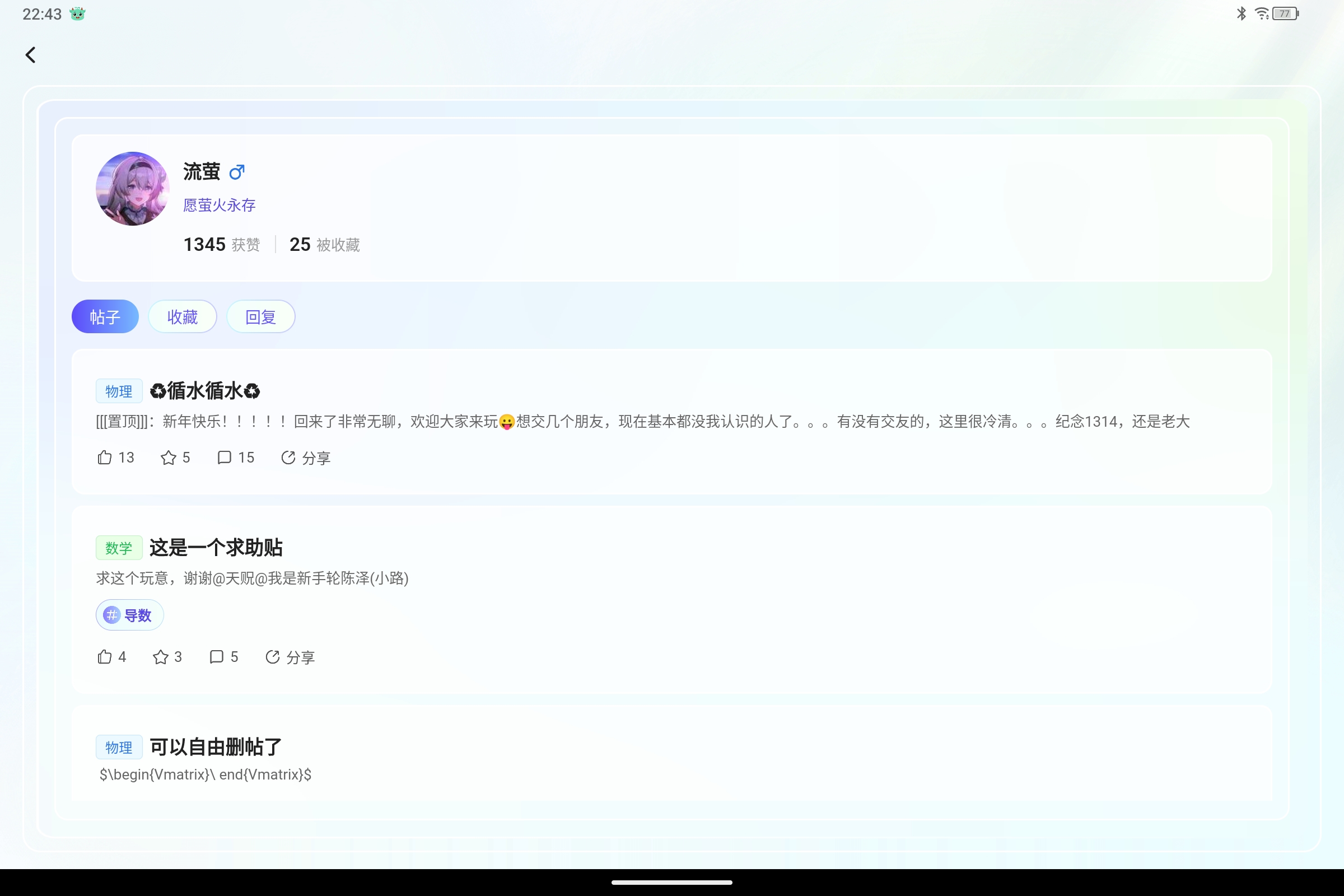Click the 导数 hashtag tag

pos(129,615)
